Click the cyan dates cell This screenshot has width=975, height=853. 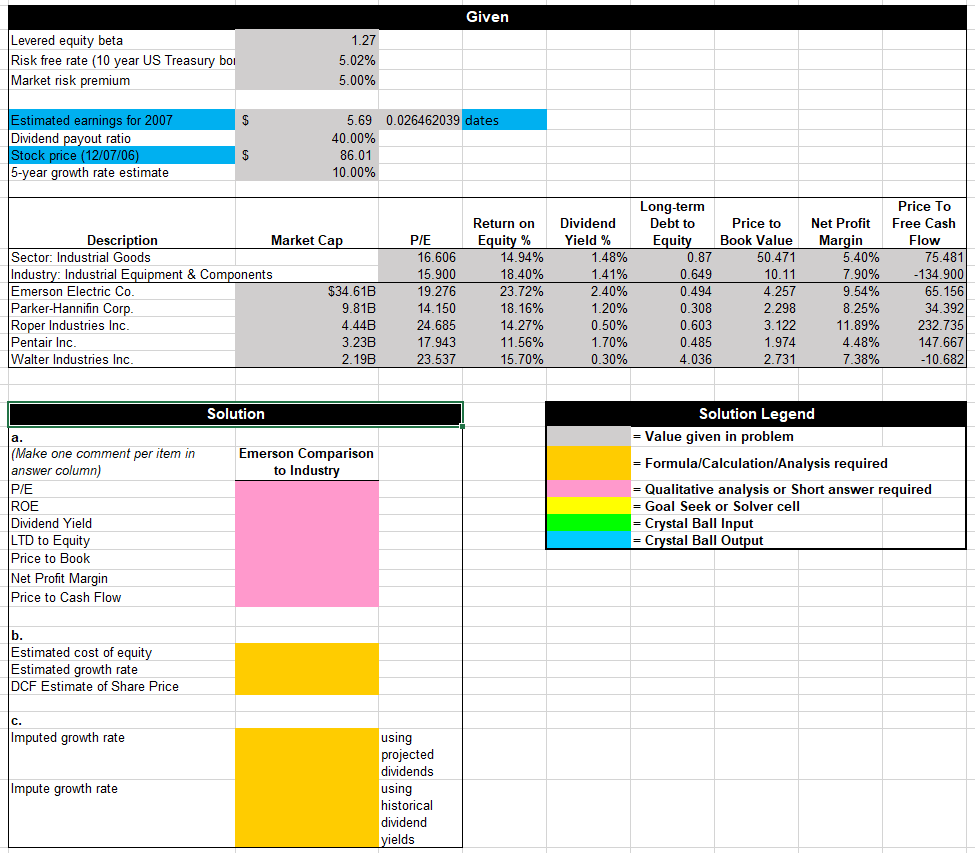[505, 119]
